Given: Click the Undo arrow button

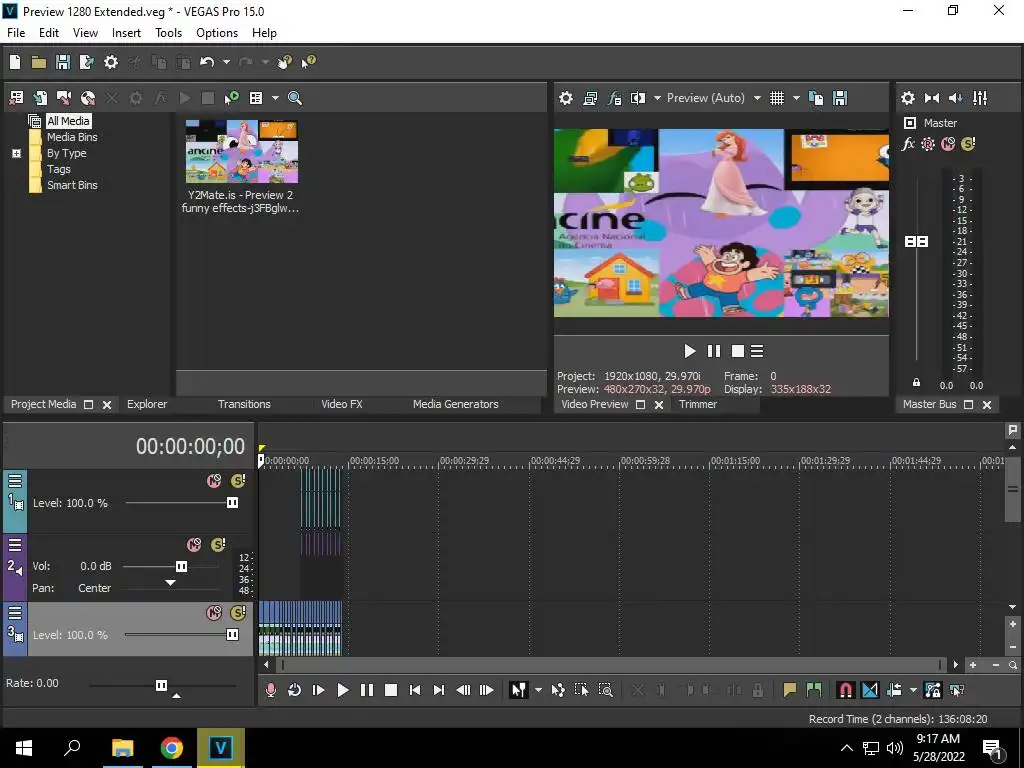Looking at the screenshot, I should coord(207,62).
